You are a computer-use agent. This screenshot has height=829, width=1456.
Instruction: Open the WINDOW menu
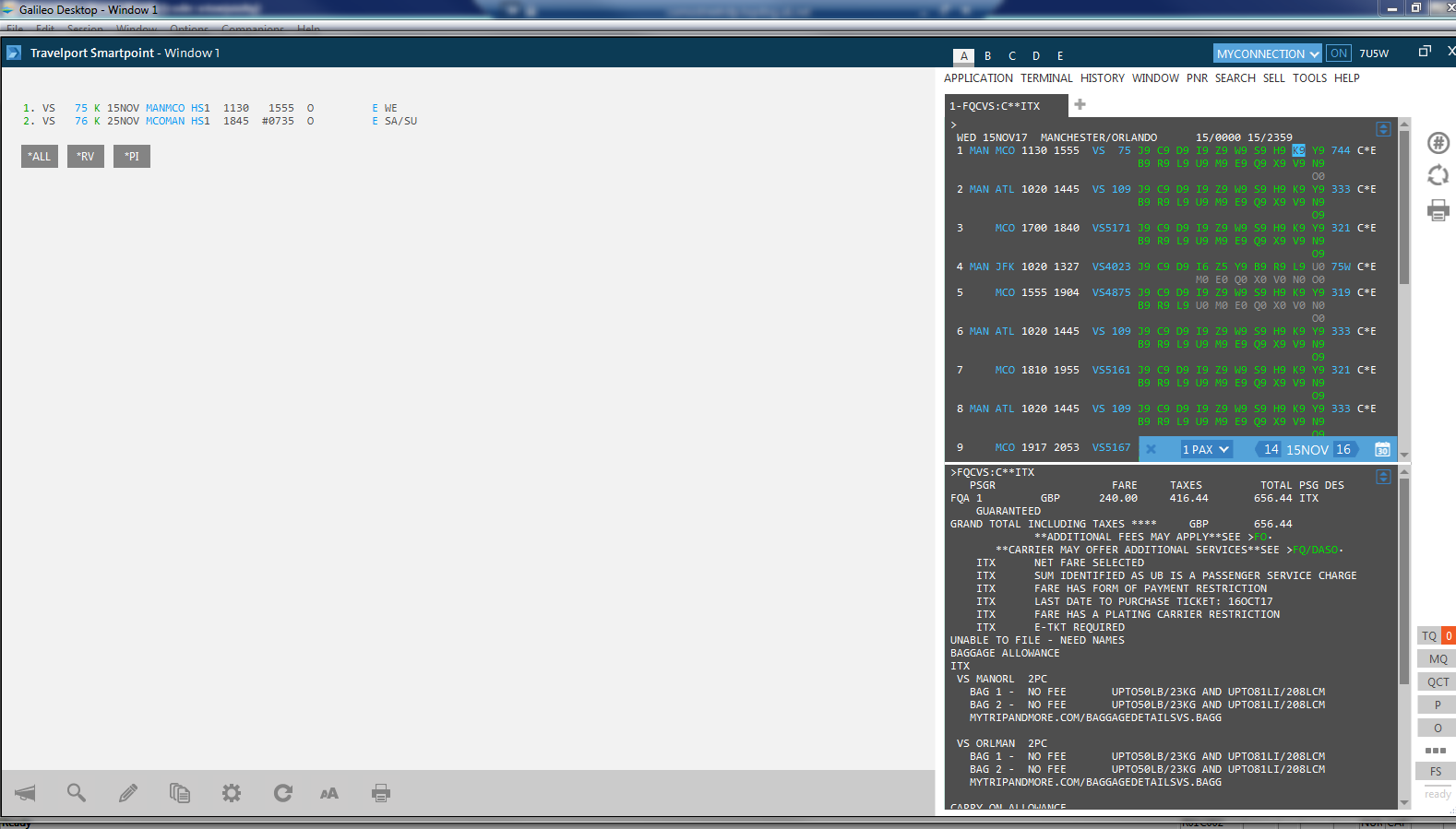tap(1155, 78)
